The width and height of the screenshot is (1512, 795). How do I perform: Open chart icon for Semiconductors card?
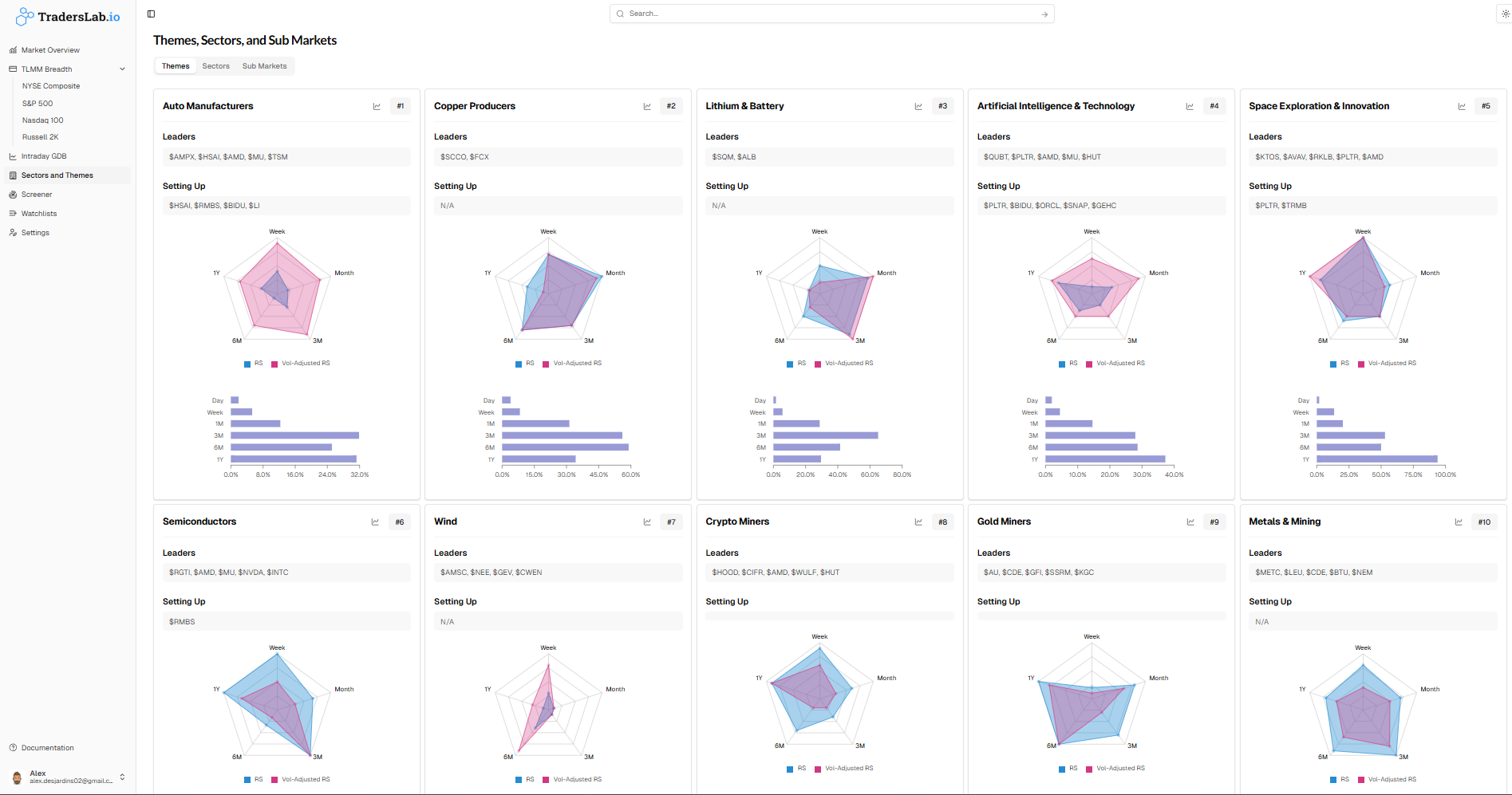click(x=375, y=521)
